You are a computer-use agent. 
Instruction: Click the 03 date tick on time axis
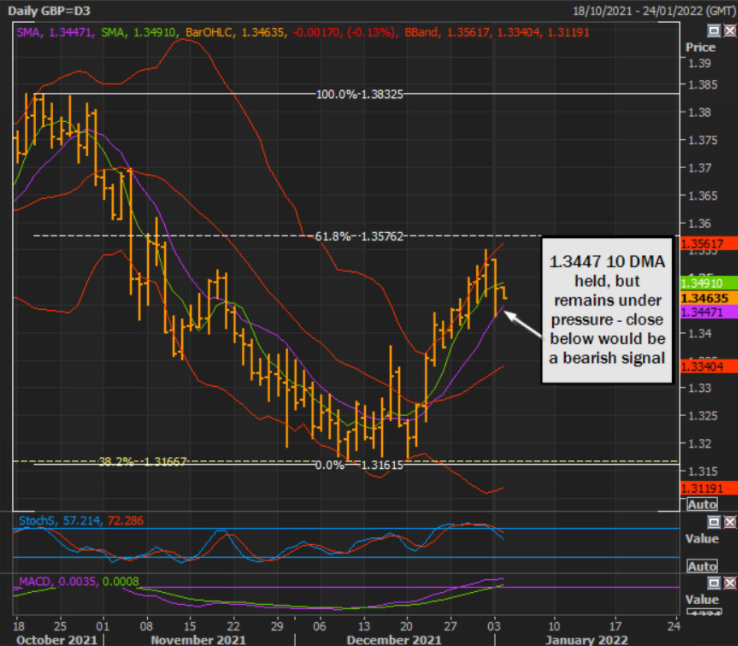click(494, 626)
